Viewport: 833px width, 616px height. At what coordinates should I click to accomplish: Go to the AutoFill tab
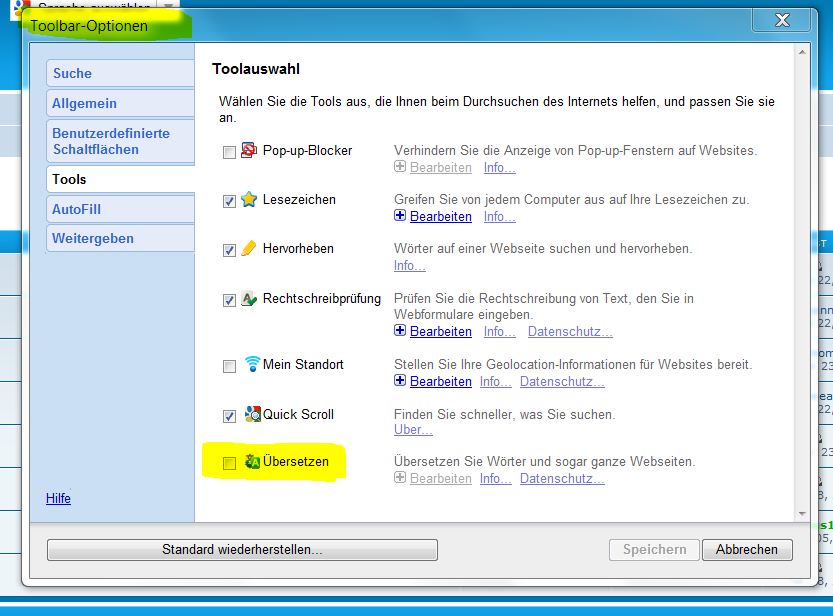point(121,209)
